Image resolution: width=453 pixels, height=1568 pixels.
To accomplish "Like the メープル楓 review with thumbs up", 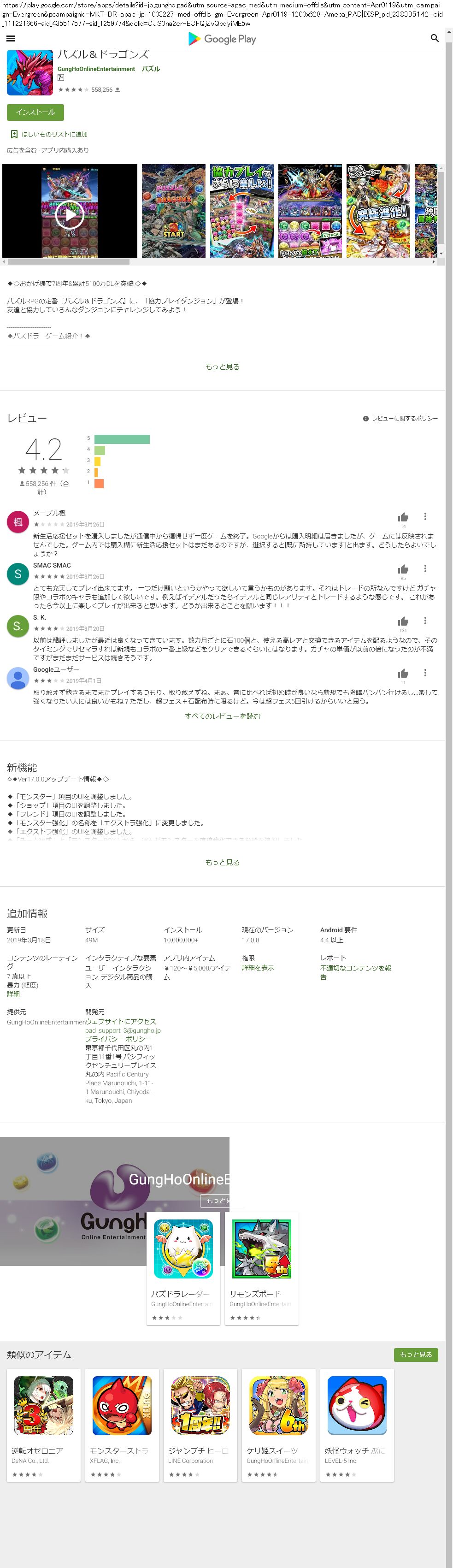I will click(x=402, y=517).
